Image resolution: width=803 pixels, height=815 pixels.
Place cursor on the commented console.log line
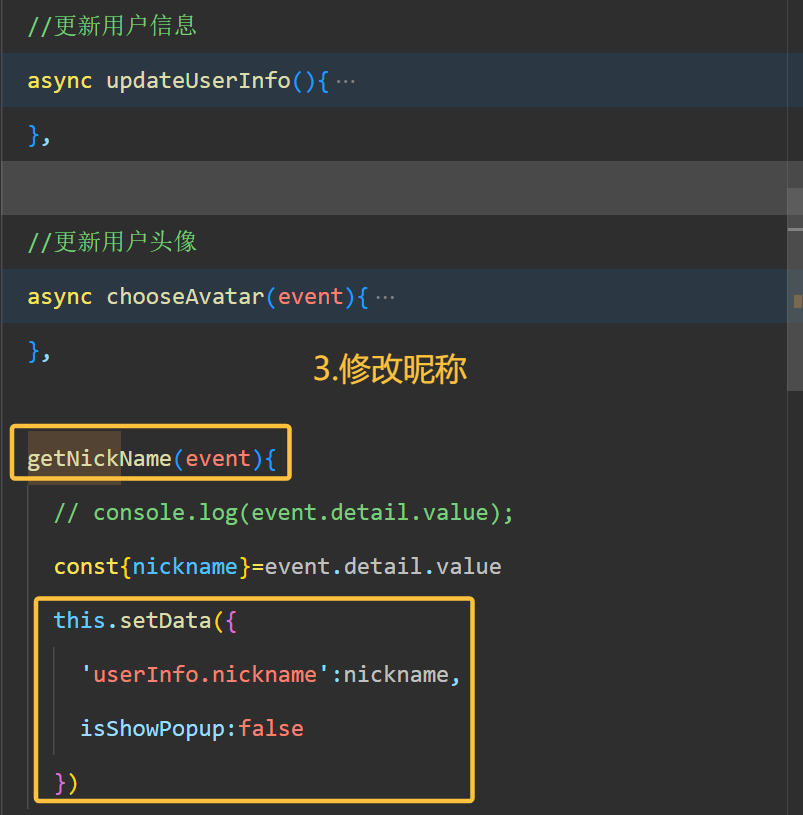coord(284,513)
